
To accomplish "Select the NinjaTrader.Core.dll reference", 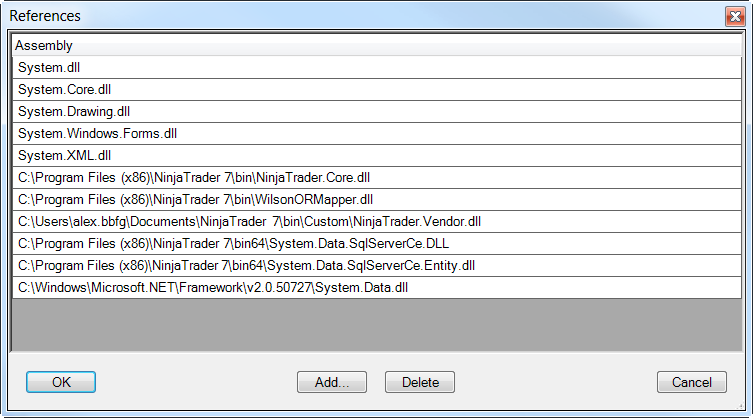I will coord(377,178).
